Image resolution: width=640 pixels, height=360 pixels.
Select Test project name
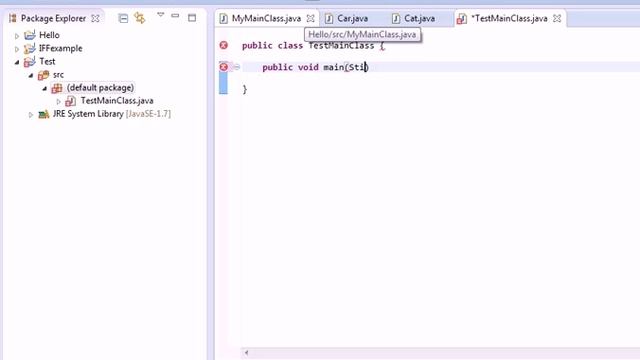[47, 61]
